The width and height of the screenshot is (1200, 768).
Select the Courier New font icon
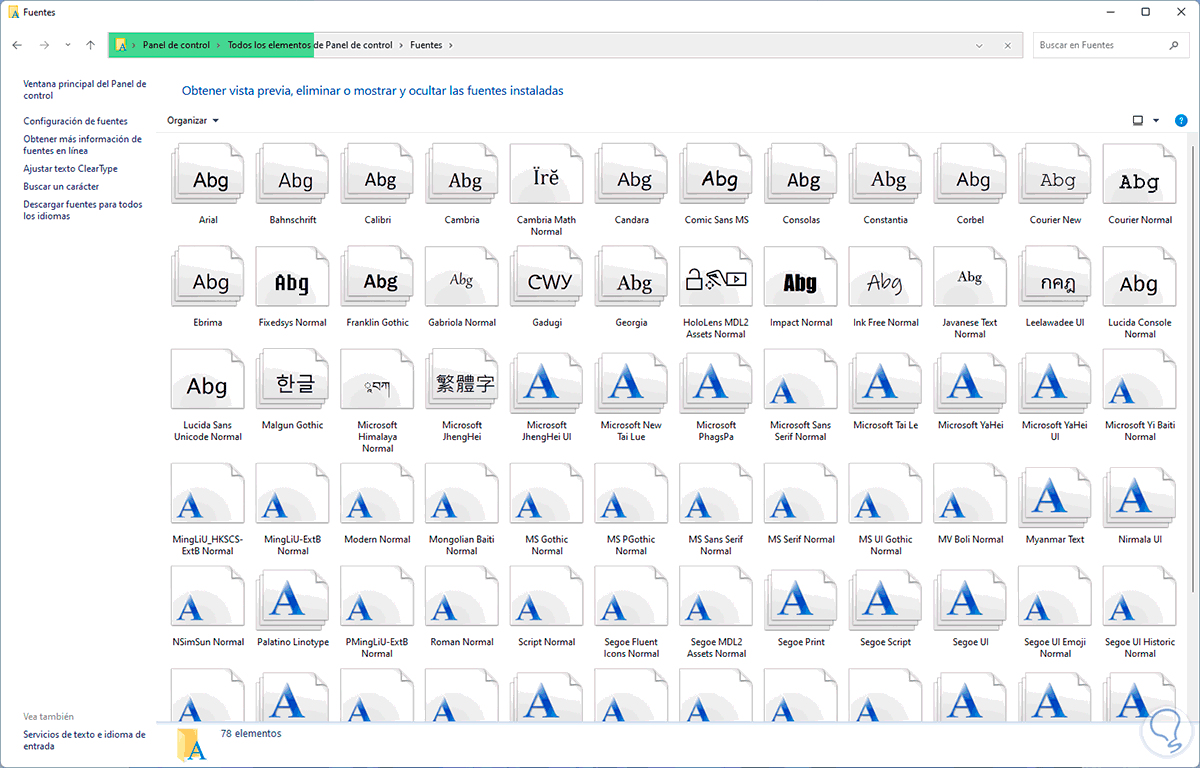coord(1055,176)
